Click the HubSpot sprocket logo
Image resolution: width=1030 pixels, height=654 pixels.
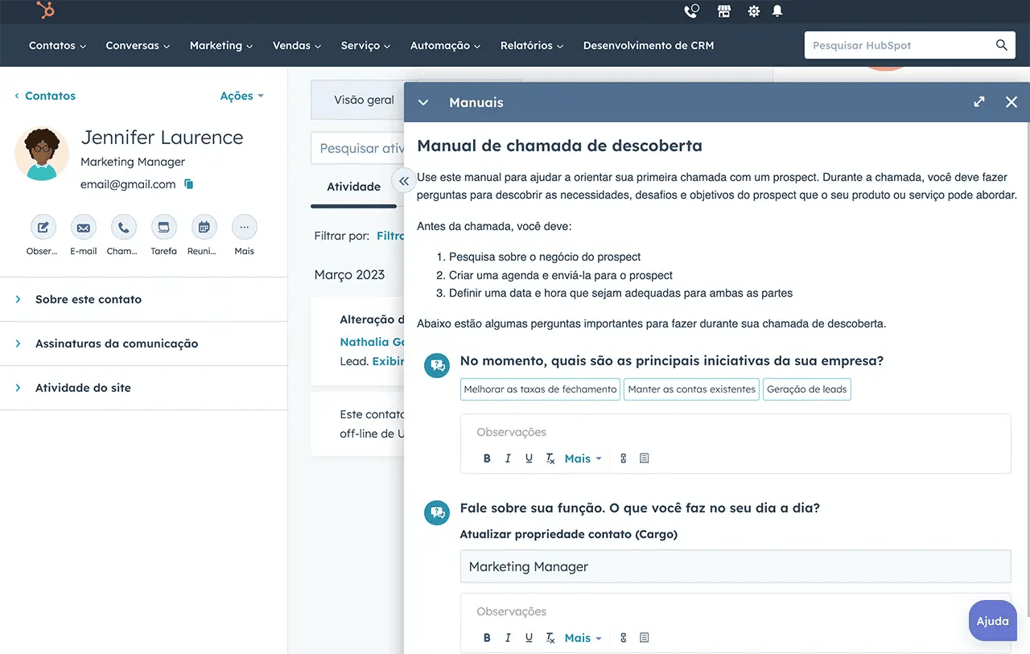pyautogui.click(x=45, y=10)
